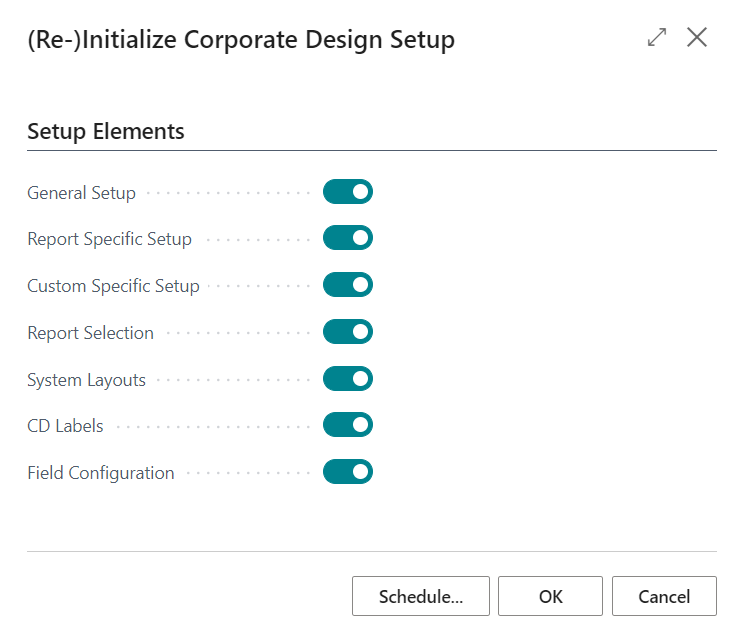The height and width of the screenshot is (642, 742).
Task: Select the General Setup label
Action: tap(81, 193)
